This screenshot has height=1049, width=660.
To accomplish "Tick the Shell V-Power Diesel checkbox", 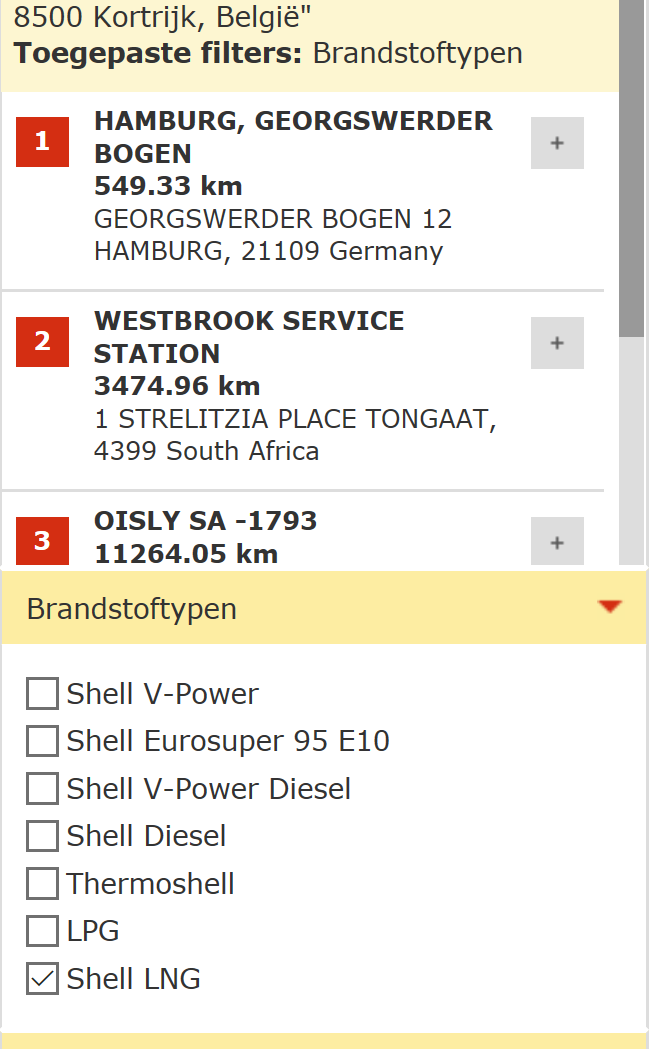I will point(42,788).
